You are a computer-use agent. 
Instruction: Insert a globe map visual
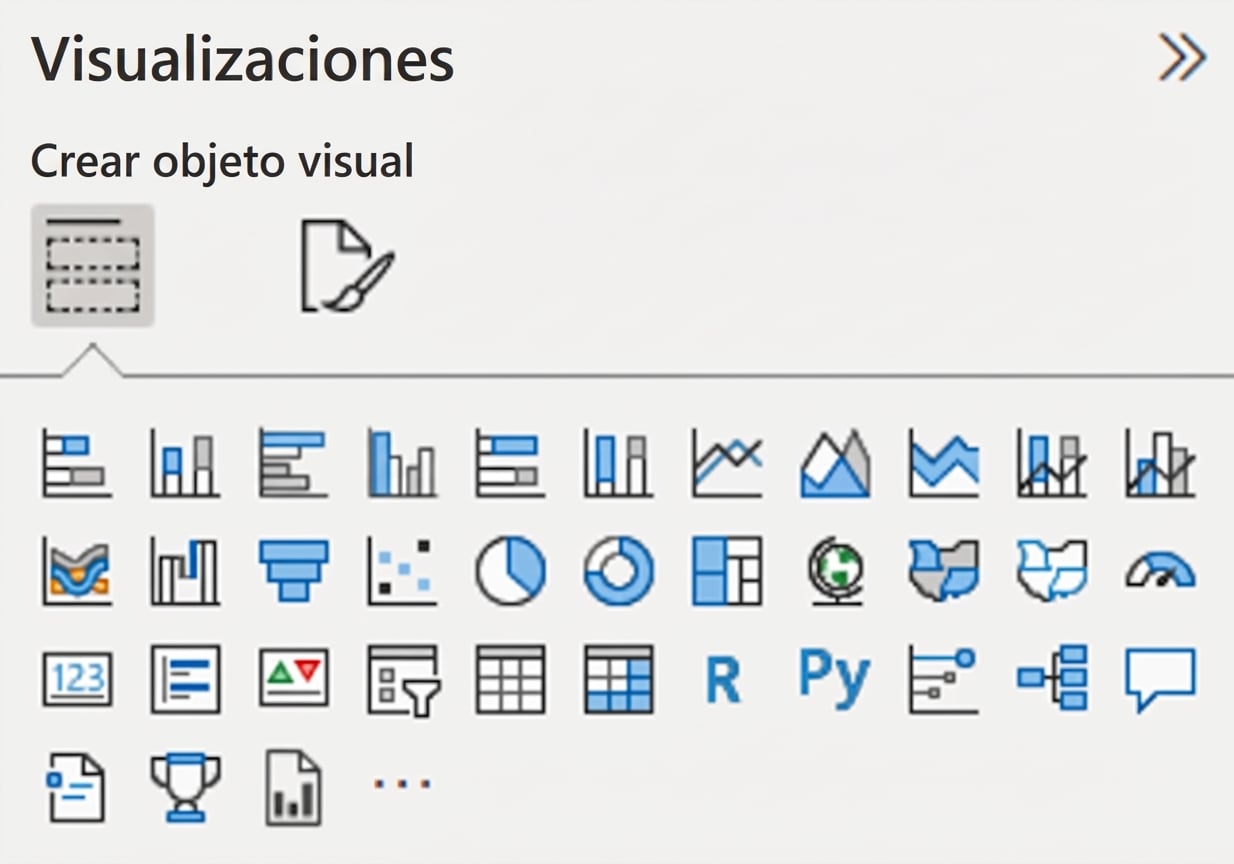(x=835, y=572)
